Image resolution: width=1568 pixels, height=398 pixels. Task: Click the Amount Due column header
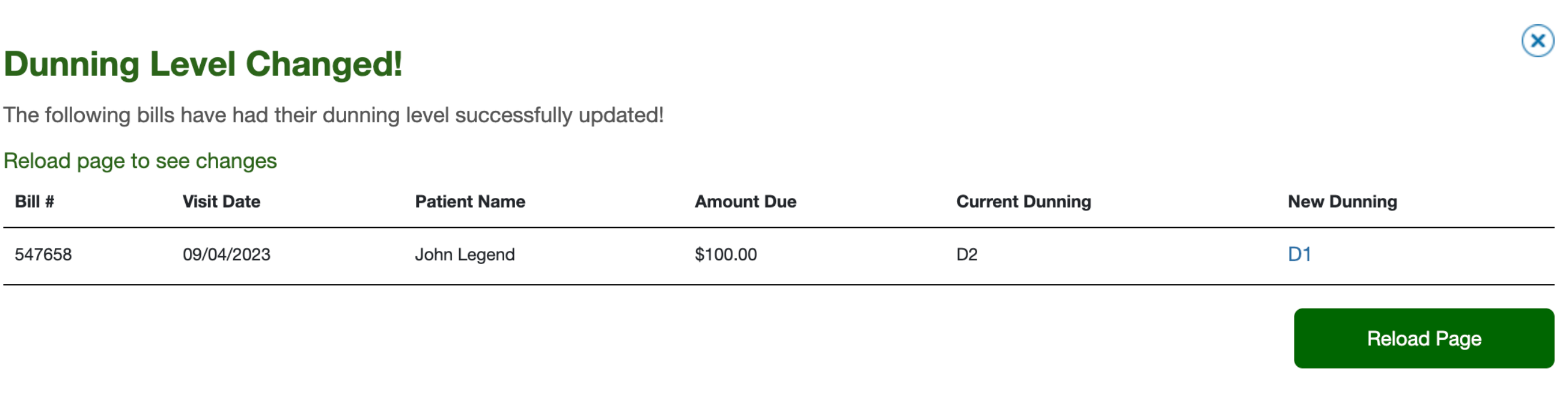(746, 201)
